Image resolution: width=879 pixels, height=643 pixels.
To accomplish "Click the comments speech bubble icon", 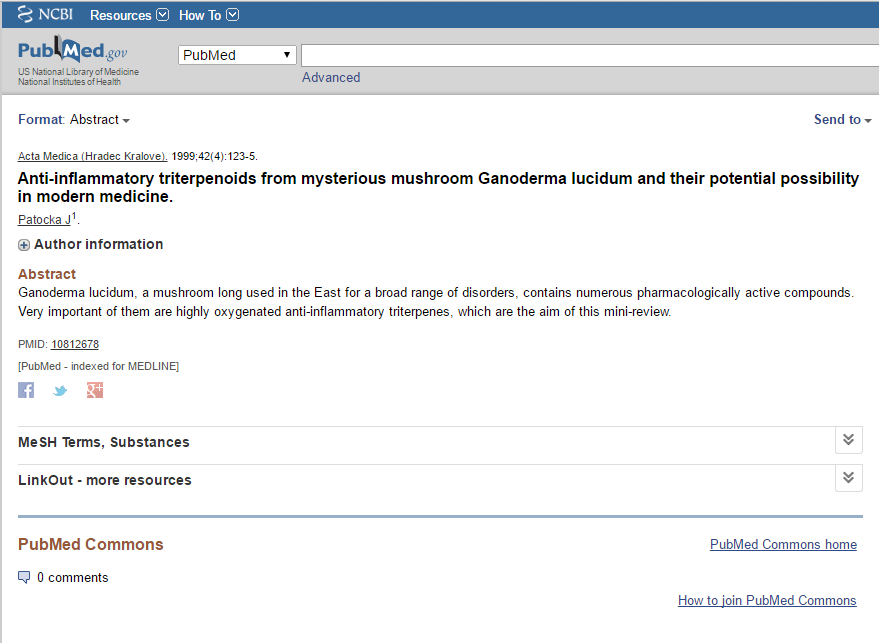I will pyautogui.click(x=24, y=577).
